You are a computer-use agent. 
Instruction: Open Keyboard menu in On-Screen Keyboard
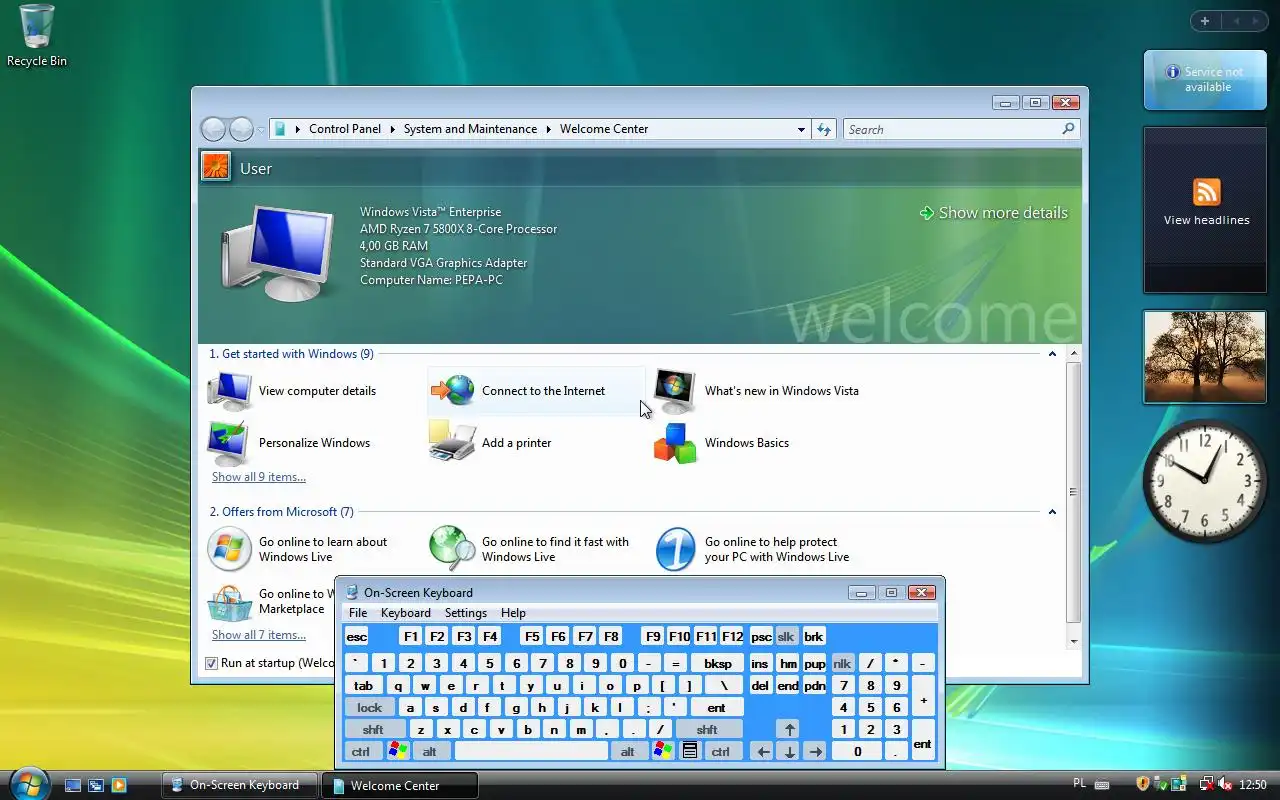tap(406, 613)
